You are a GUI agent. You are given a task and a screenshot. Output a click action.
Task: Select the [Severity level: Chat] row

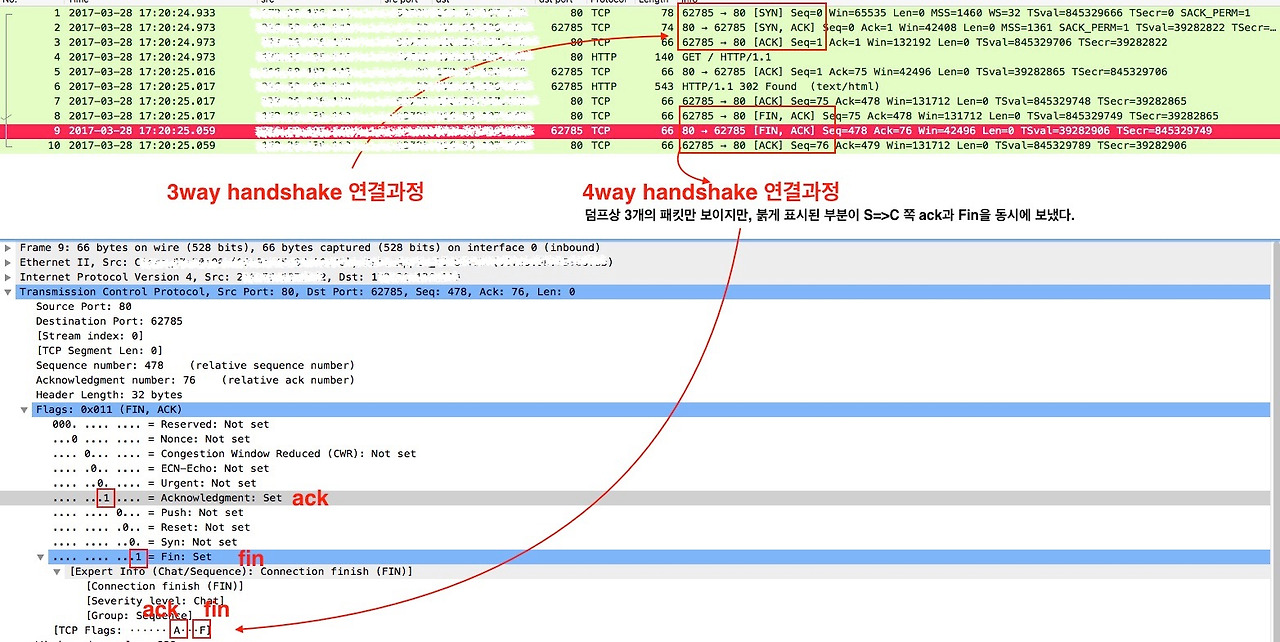[x=155, y=601]
